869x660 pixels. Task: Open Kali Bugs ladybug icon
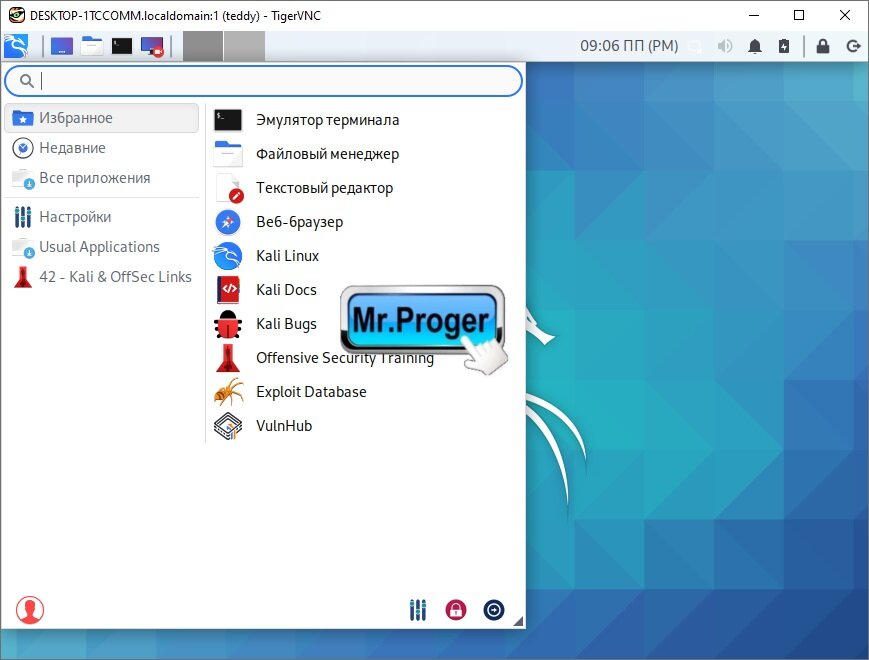point(228,324)
